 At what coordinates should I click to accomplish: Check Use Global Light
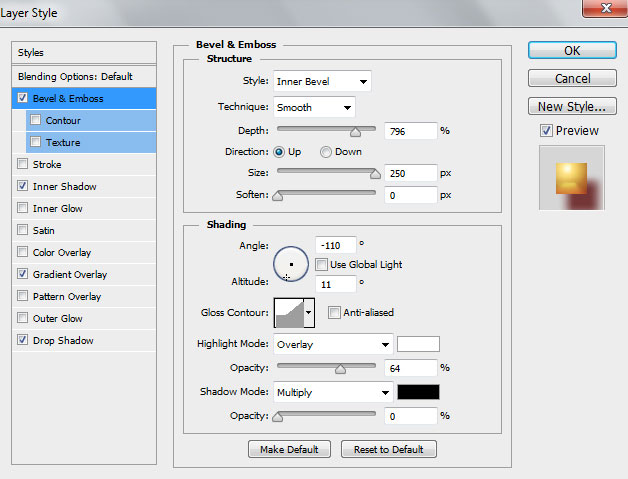(x=321, y=264)
